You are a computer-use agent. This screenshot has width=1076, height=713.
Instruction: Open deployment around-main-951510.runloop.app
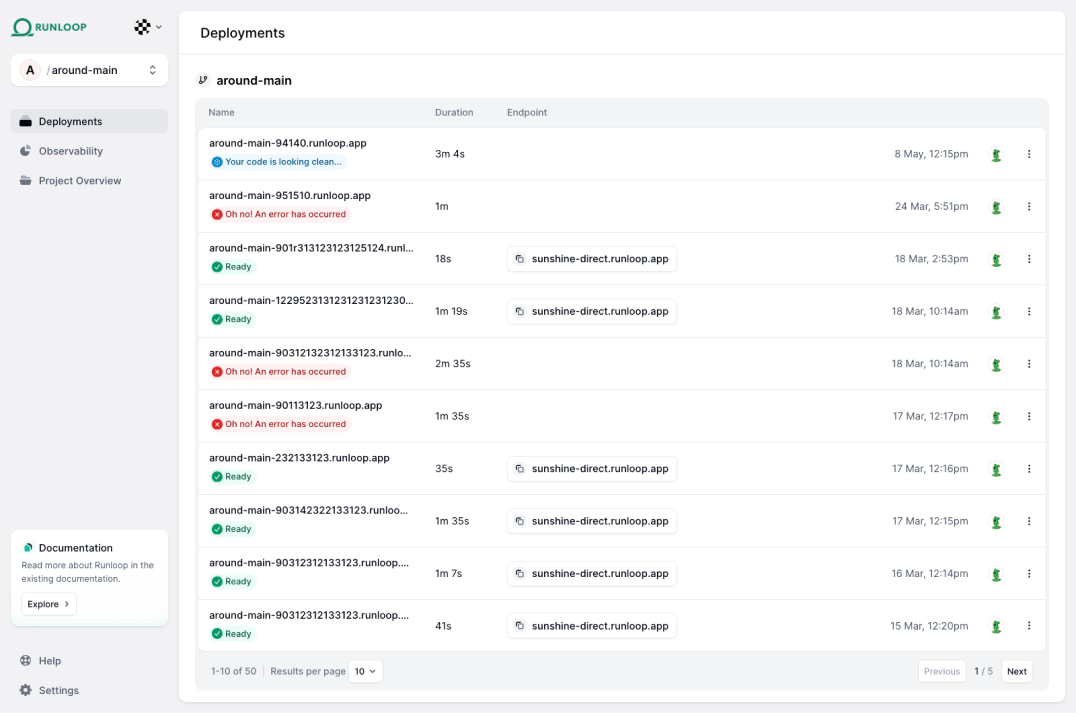coord(290,195)
